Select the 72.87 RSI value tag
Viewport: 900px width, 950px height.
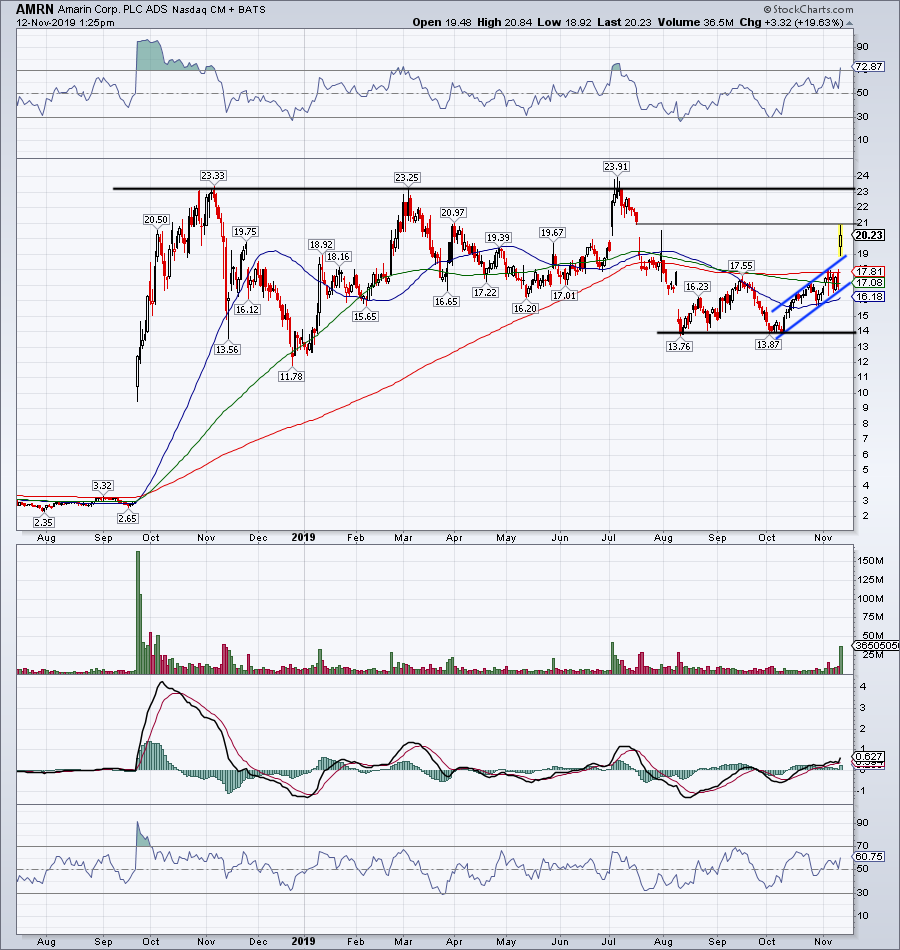click(x=869, y=67)
